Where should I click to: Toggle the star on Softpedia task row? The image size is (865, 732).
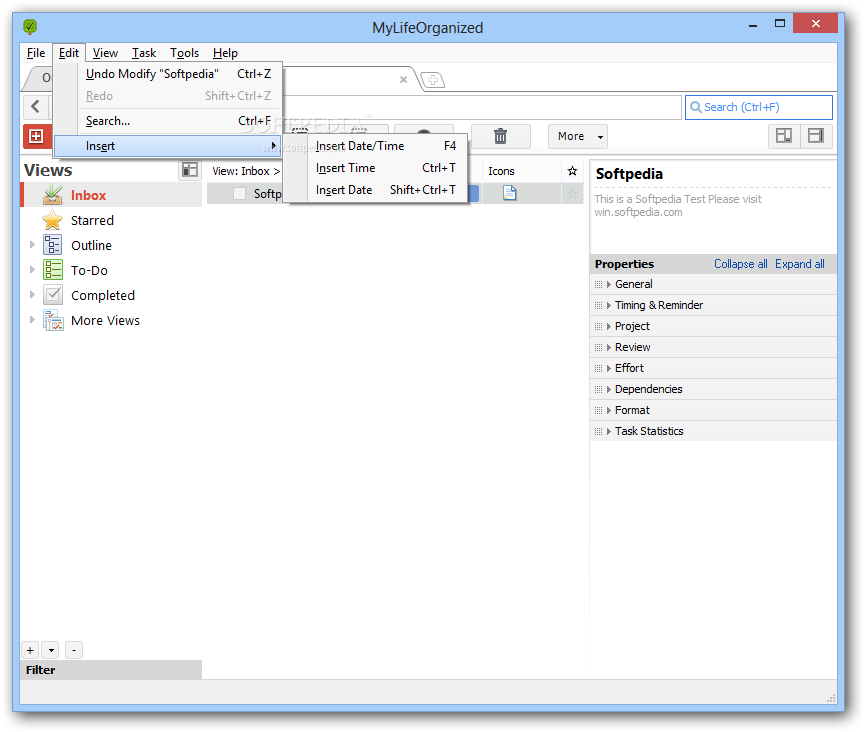pos(572,194)
